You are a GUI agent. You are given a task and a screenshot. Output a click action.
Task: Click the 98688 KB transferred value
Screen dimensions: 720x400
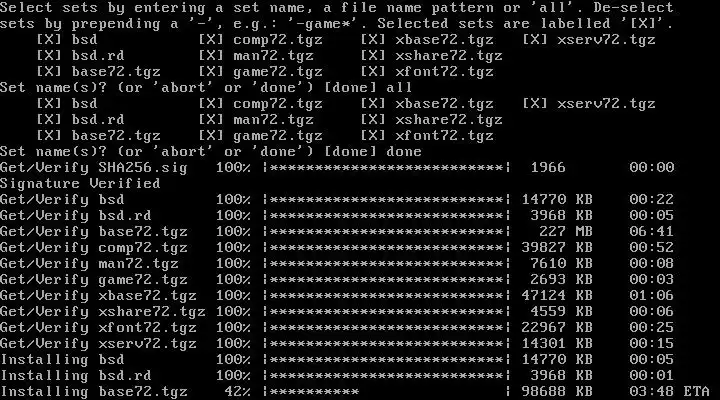tap(557, 391)
